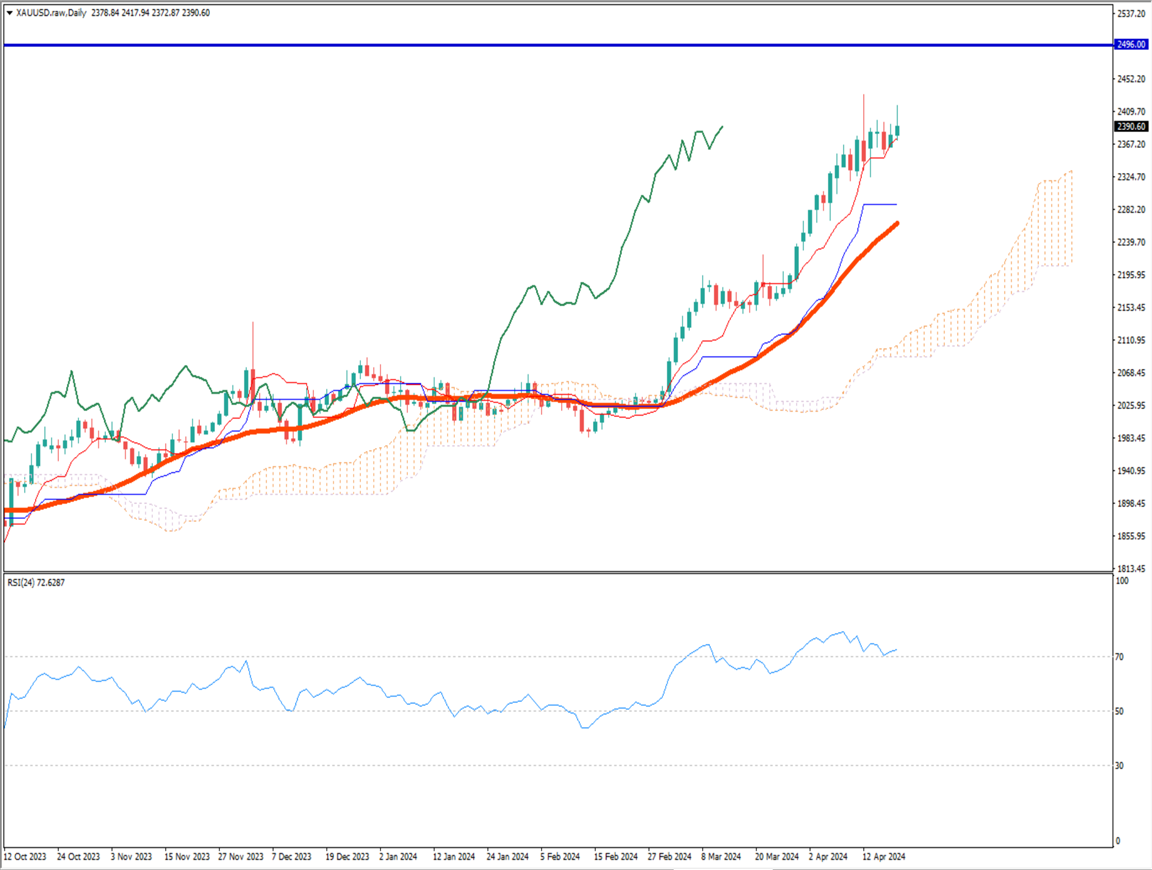Click the RSI line's latest point
Viewport: 1152px width, 870px height.
click(897, 649)
